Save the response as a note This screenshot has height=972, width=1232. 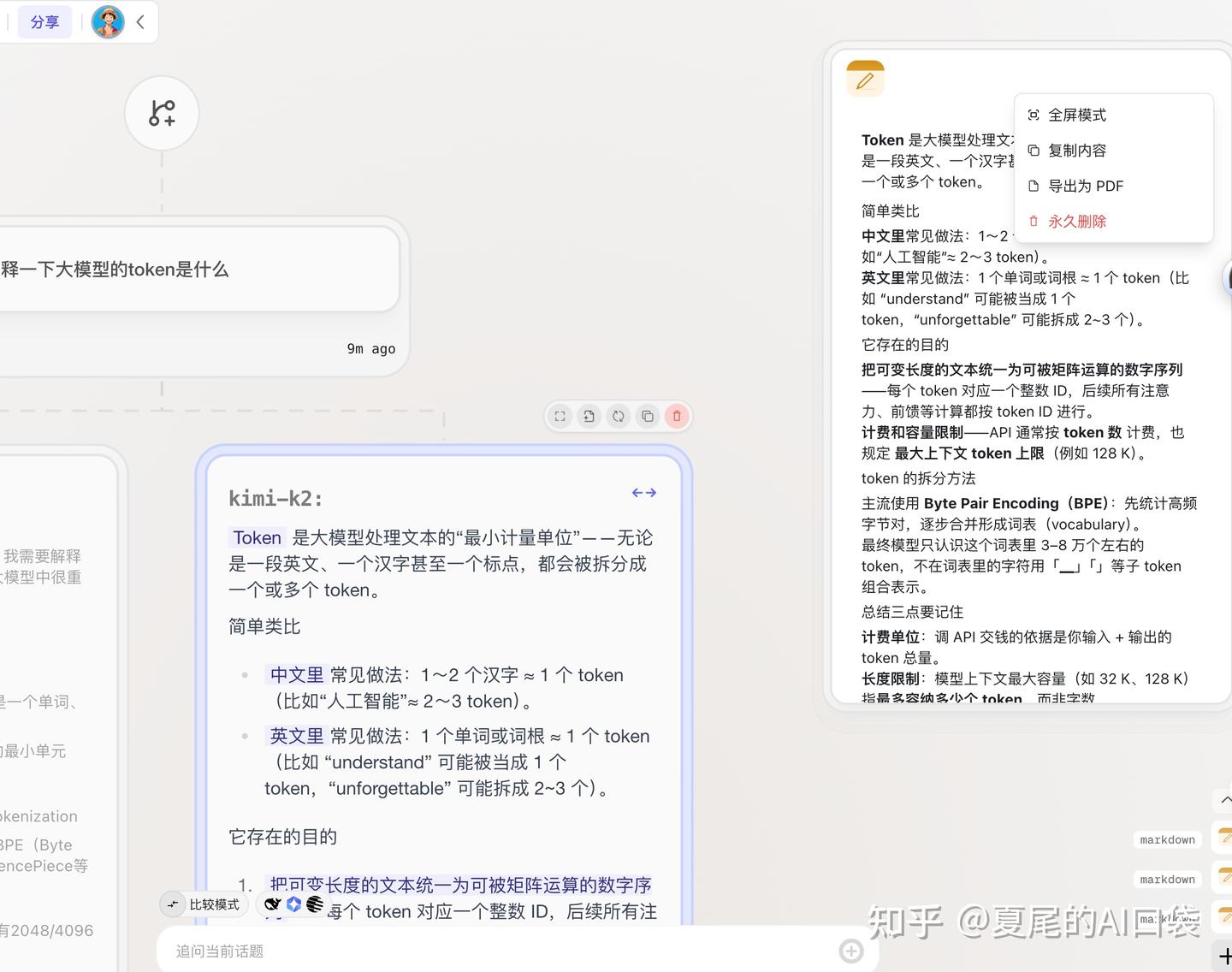[x=589, y=417]
